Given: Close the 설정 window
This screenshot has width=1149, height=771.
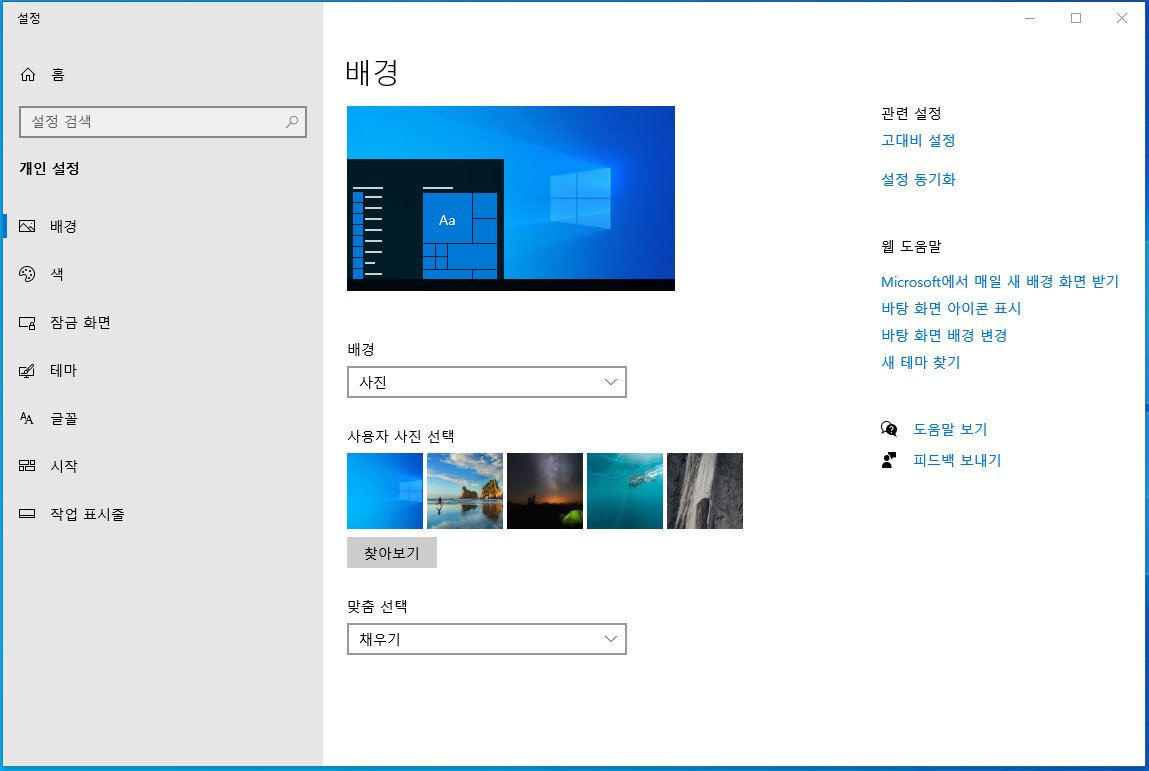Looking at the screenshot, I should coord(1121,18).
